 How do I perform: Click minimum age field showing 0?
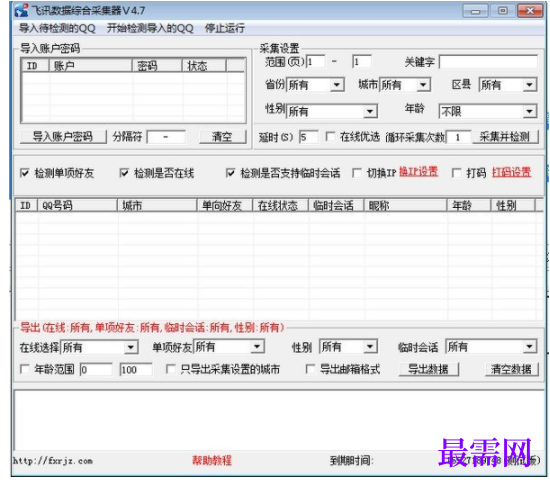coord(96,370)
